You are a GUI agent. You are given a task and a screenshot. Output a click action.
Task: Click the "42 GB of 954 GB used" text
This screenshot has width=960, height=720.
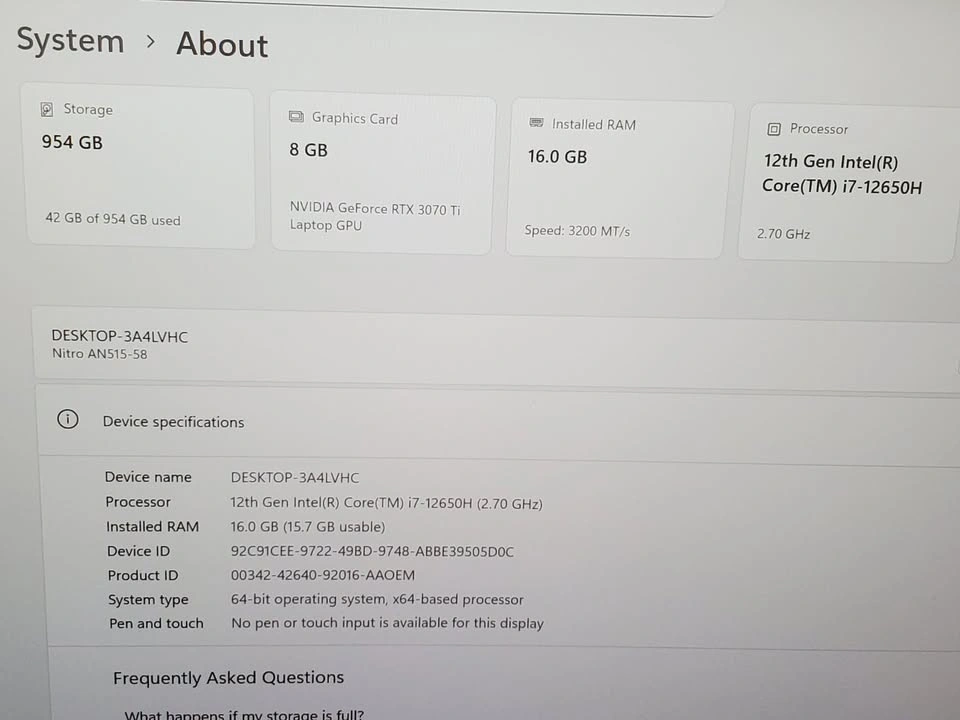pos(112,219)
